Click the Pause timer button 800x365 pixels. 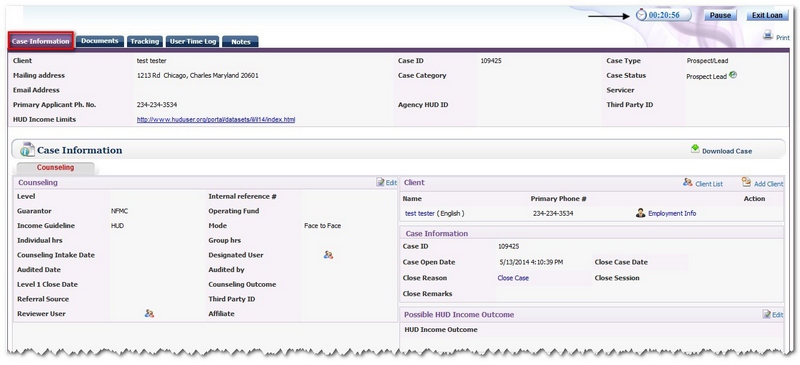pyautogui.click(x=720, y=15)
